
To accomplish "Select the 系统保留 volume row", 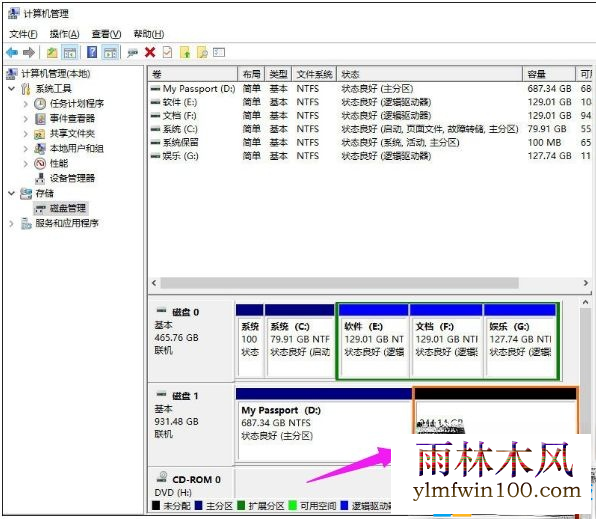I will click(x=370, y=143).
